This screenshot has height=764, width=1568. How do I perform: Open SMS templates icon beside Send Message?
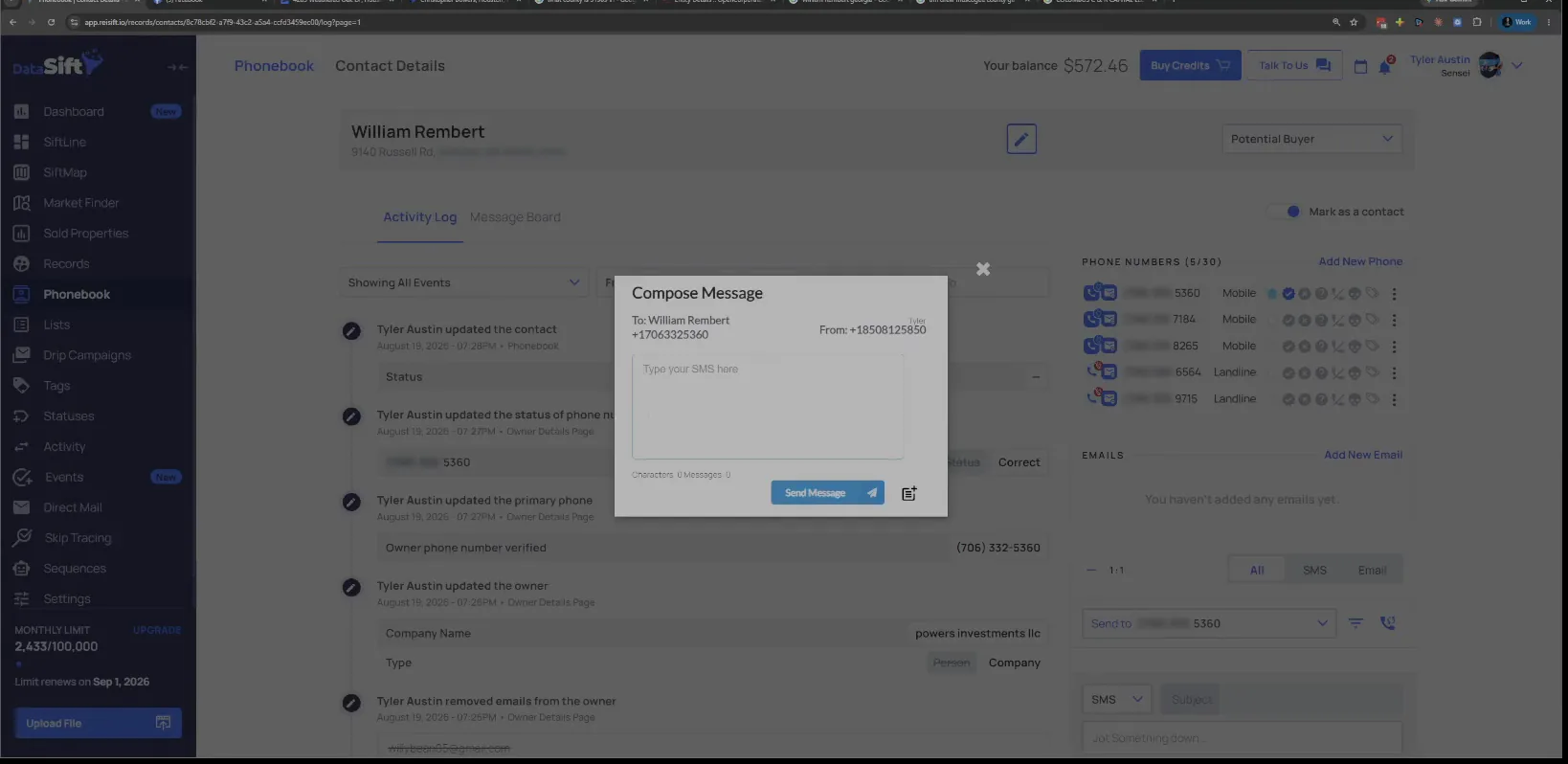(909, 493)
